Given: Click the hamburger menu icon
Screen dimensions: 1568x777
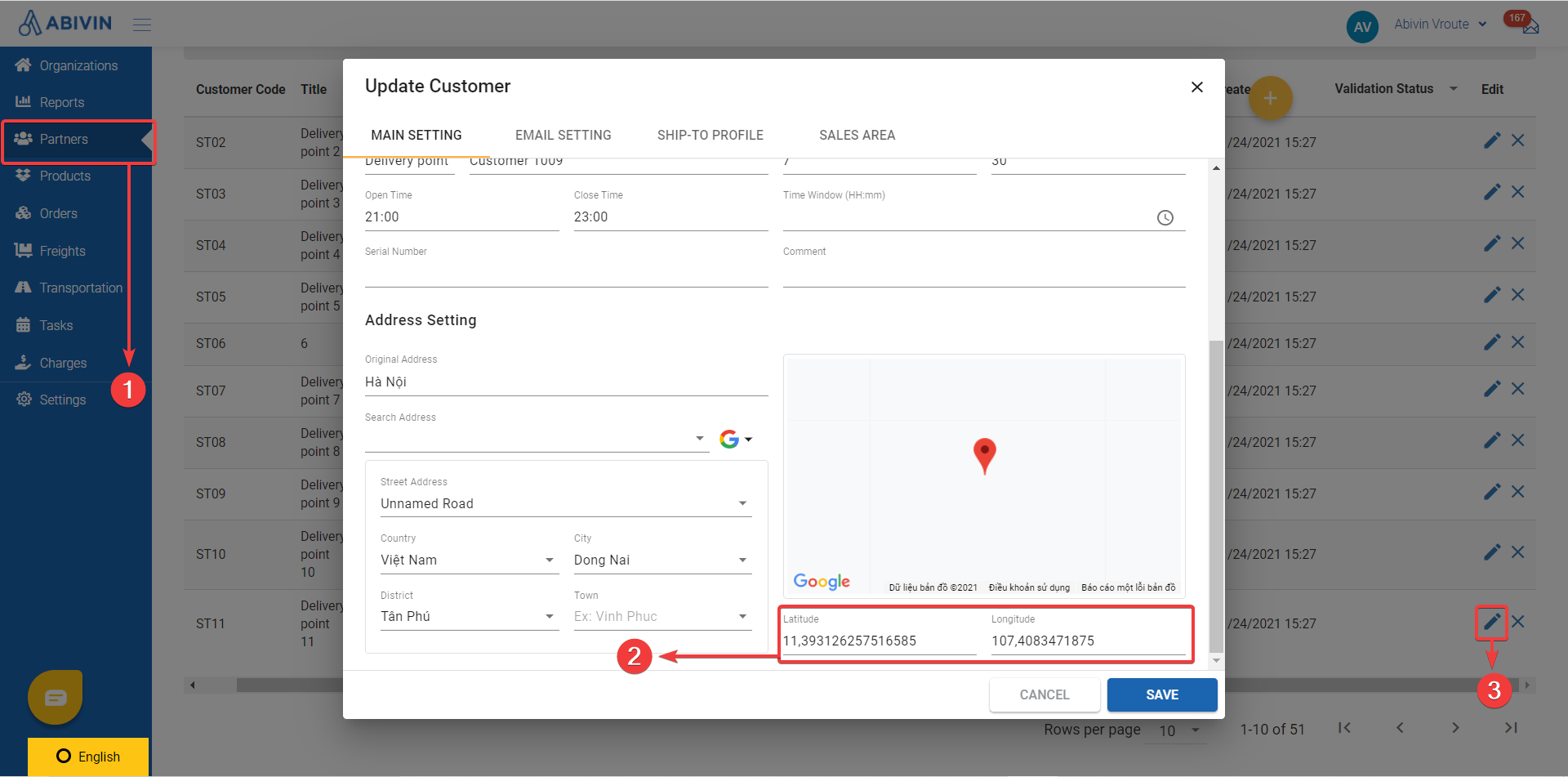Looking at the screenshot, I should click(142, 25).
